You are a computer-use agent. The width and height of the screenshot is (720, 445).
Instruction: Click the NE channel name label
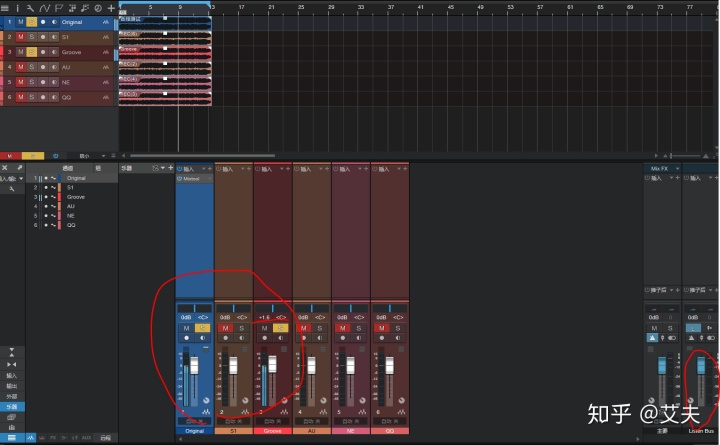[x=350, y=431]
